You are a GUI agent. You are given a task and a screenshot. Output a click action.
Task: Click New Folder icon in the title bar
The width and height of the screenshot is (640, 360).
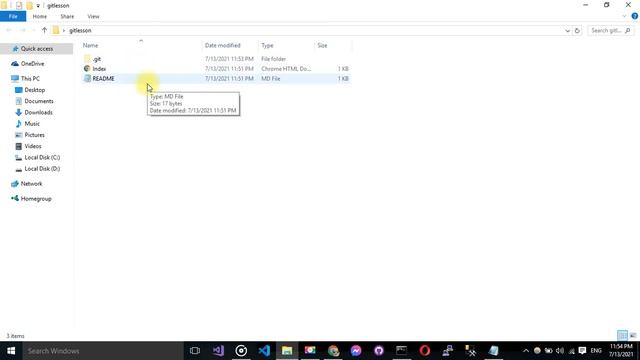[x=29, y=5]
